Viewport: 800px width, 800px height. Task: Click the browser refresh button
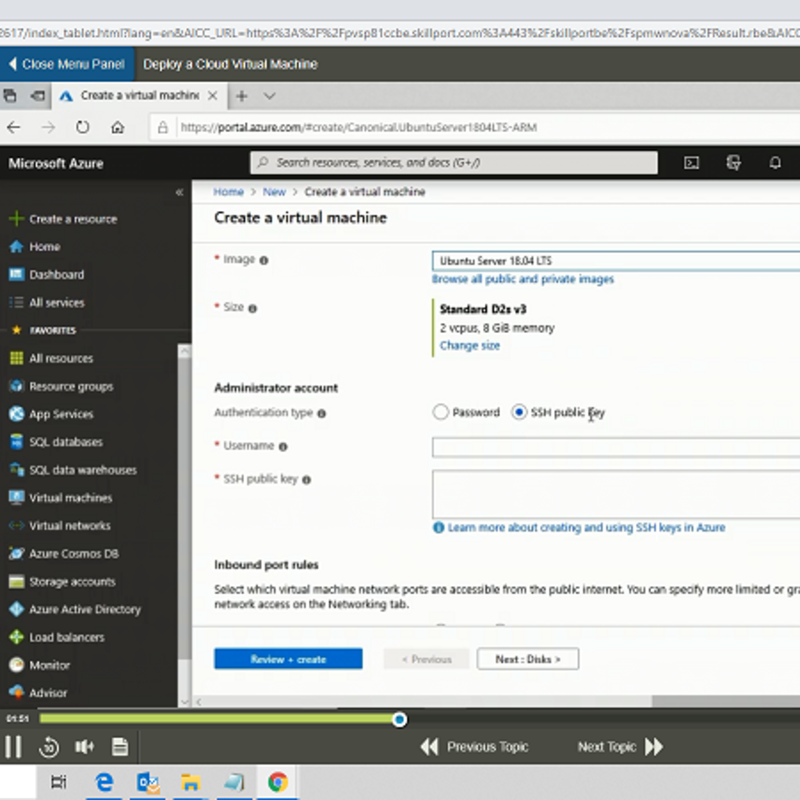click(82, 127)
